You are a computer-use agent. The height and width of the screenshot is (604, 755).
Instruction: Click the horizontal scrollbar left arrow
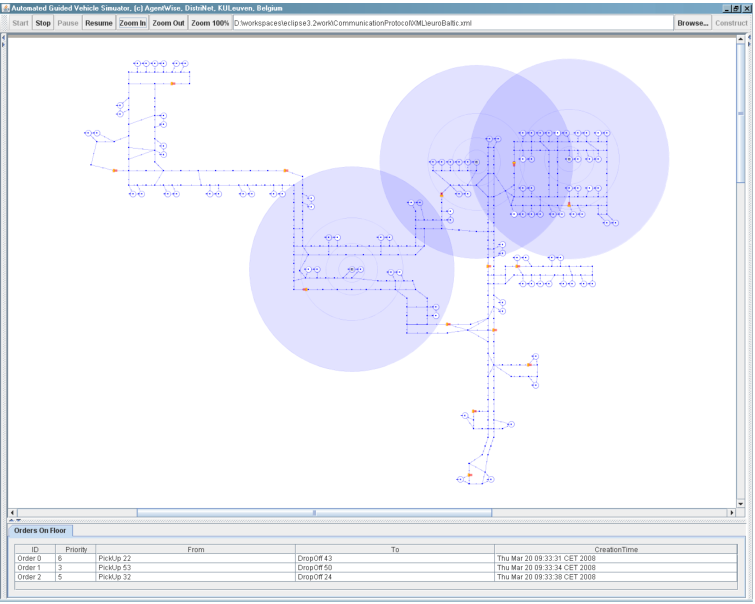tap(13, 512)
